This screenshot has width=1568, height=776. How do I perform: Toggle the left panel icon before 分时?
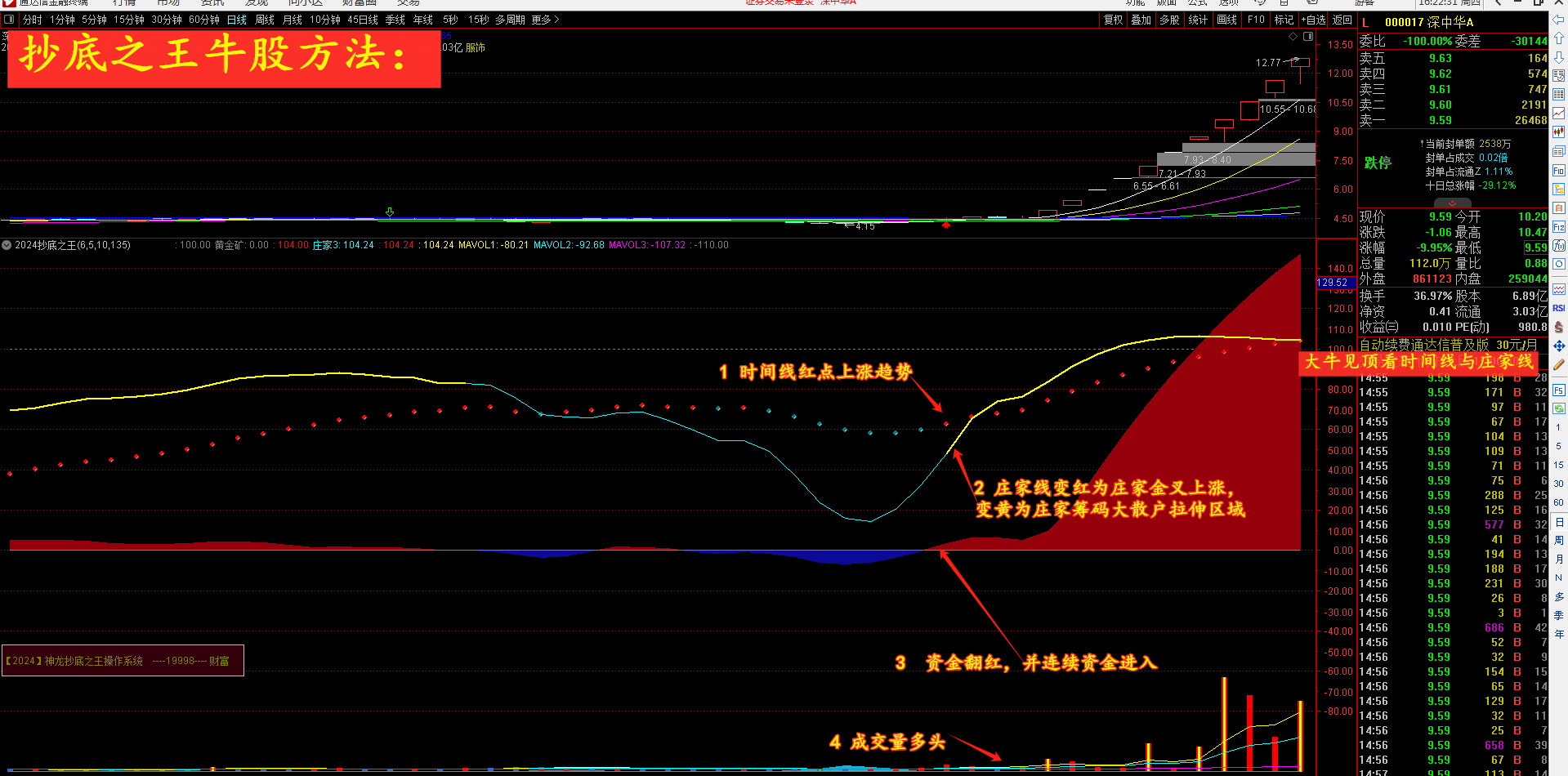point(9,20)
